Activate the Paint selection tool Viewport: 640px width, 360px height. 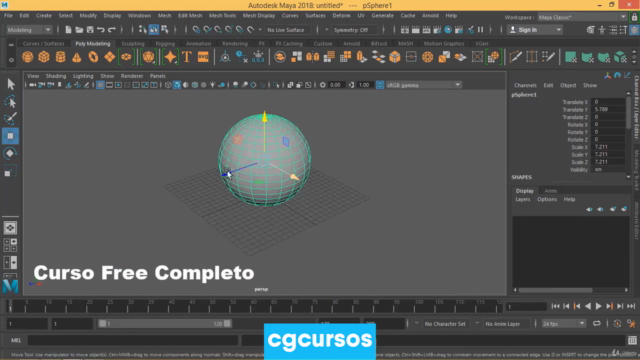pos(11,118)
